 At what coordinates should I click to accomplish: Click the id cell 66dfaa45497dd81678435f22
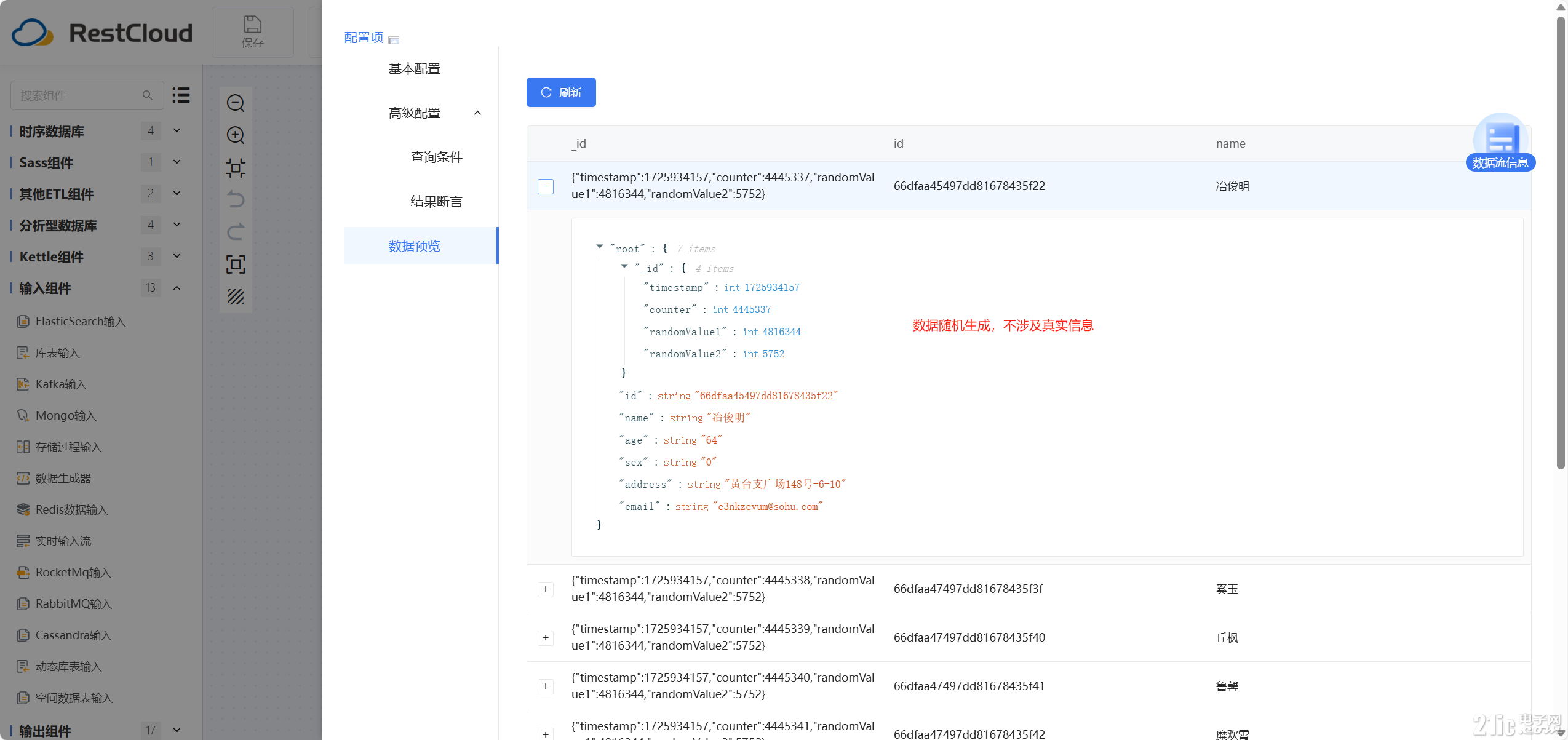tap(969, 186)
